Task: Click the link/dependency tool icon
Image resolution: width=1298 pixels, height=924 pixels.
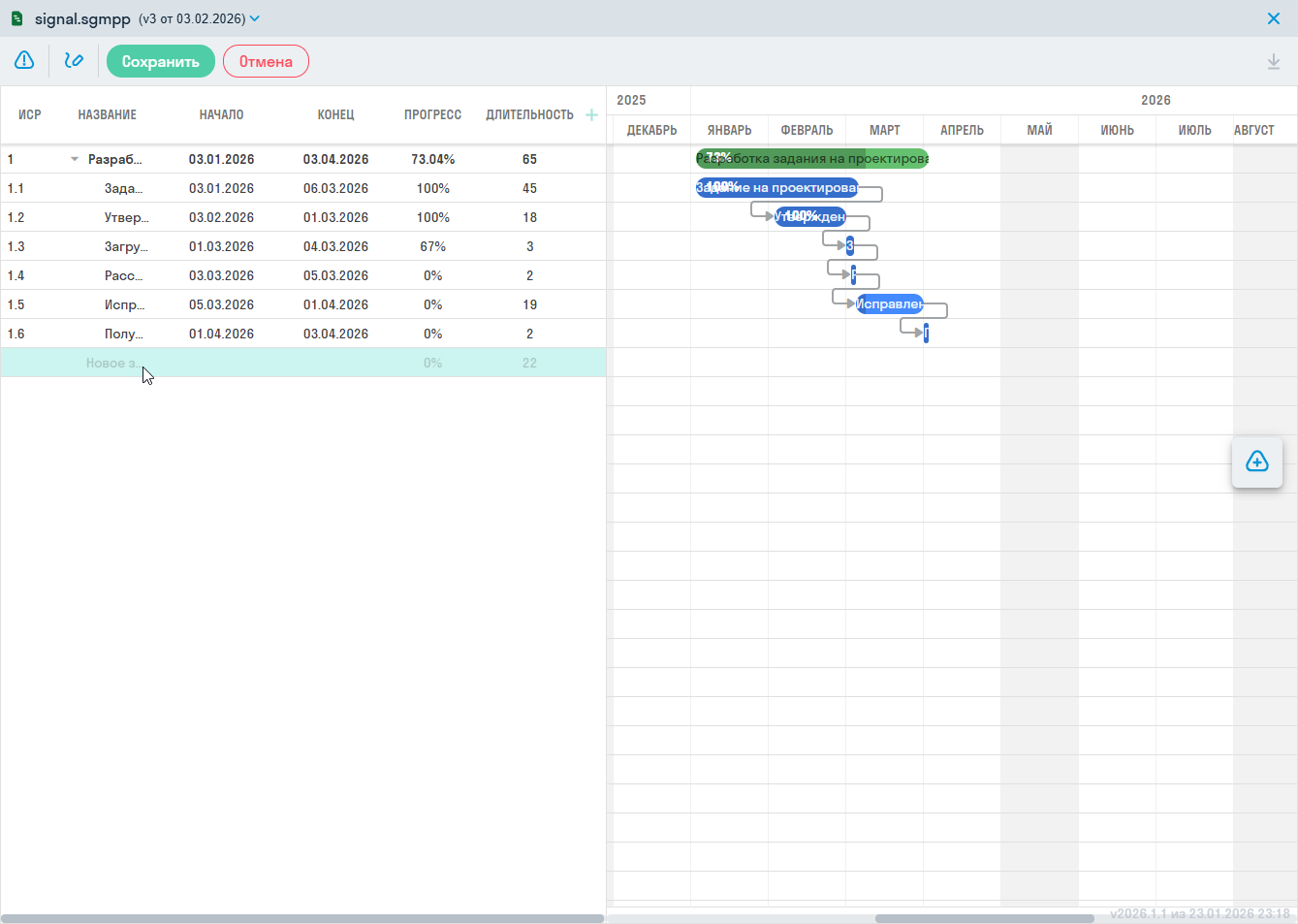Action: [74, 61]
